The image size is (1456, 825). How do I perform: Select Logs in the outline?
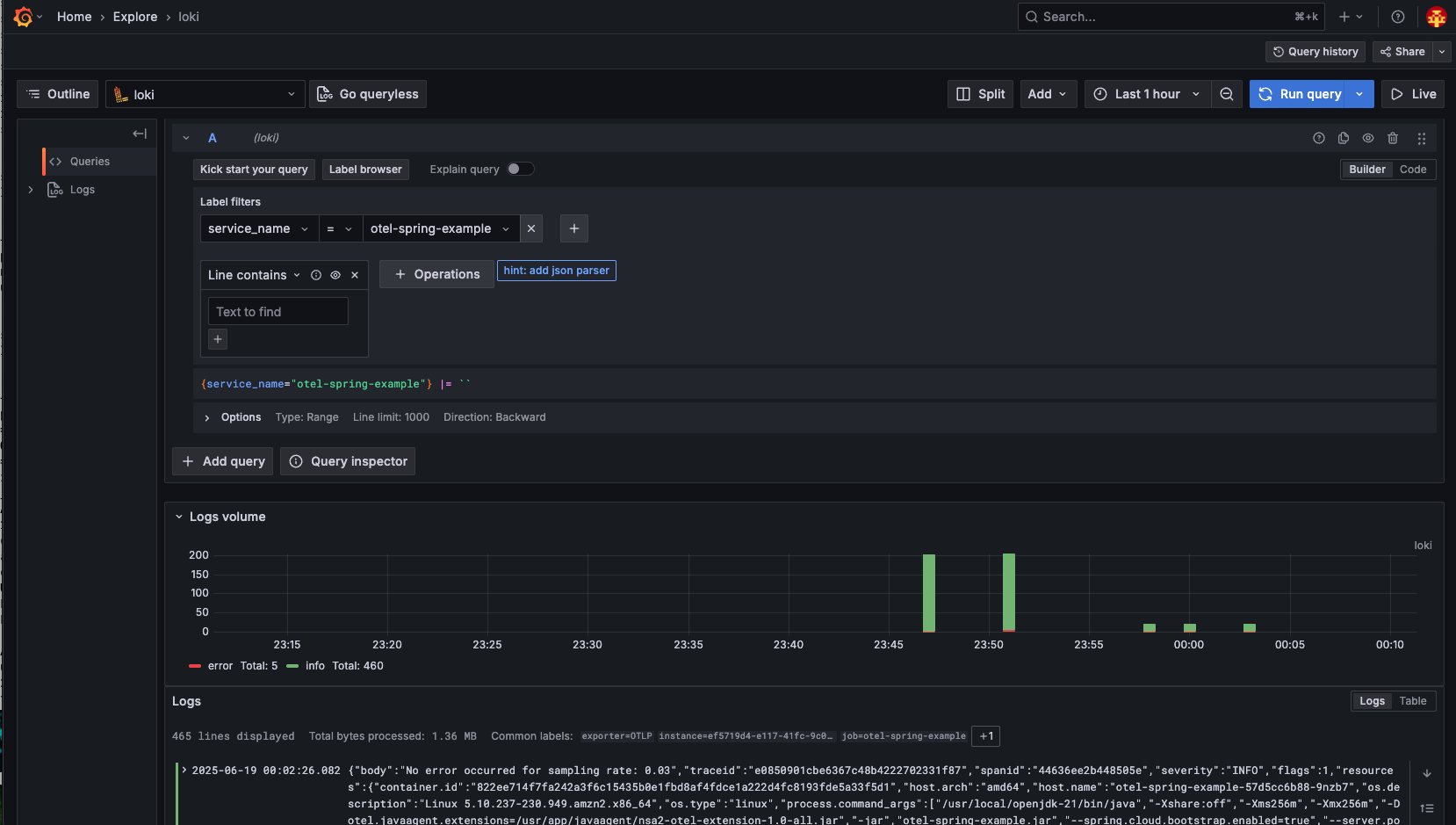click(x=83, y=190)
